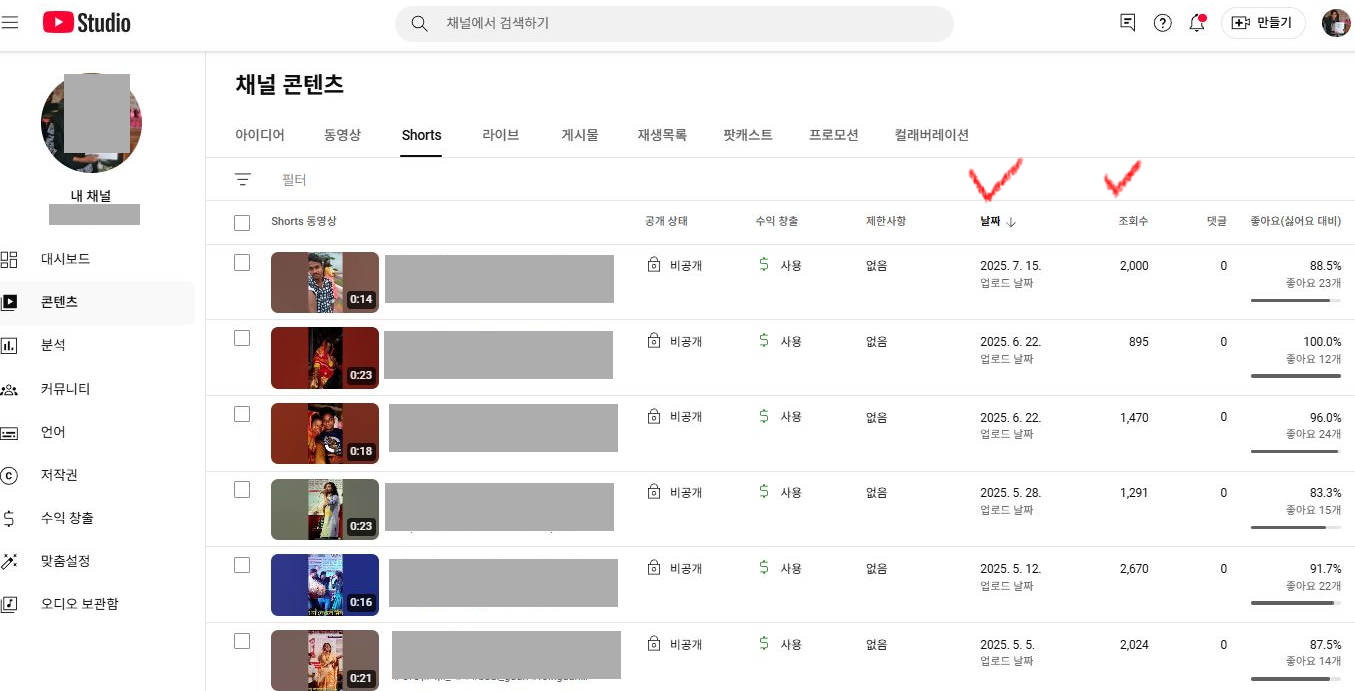Viewport: 1355px width, 691px height.
Task: Open monetization (사용) for 2025. 5. 28. short
Action: pyautogui.click(x=780, y=492)
